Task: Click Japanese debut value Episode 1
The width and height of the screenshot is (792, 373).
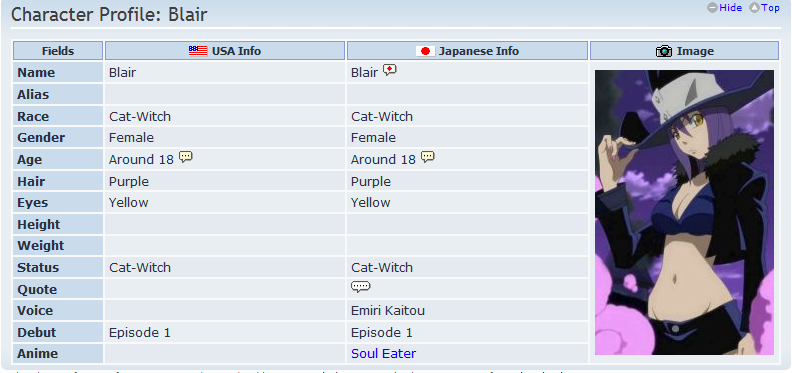Action: tap(382, 333)
